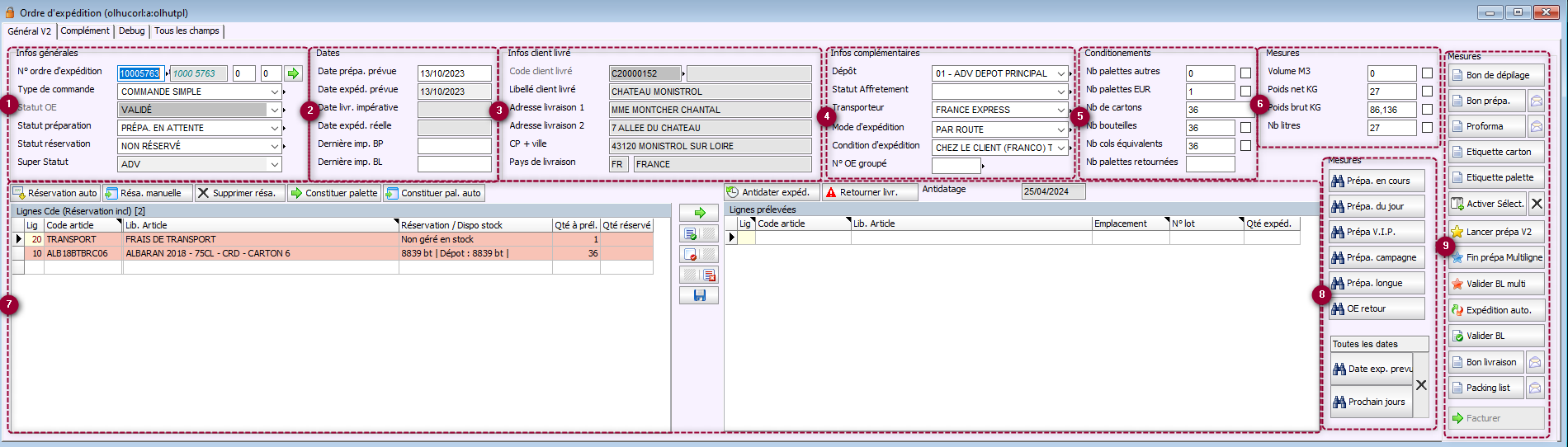Open the Tous les champs tab
This screenshot has width=1568, height=447.
pos(187,31)
